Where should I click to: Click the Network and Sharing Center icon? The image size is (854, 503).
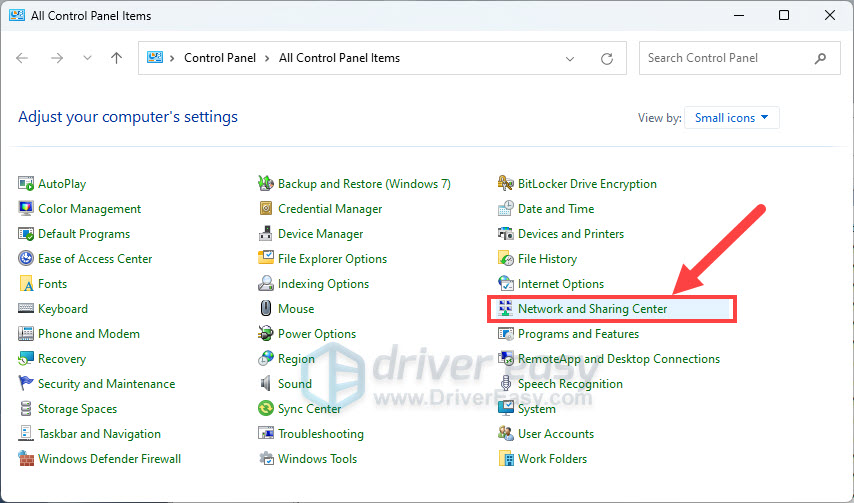coord(506,309)
